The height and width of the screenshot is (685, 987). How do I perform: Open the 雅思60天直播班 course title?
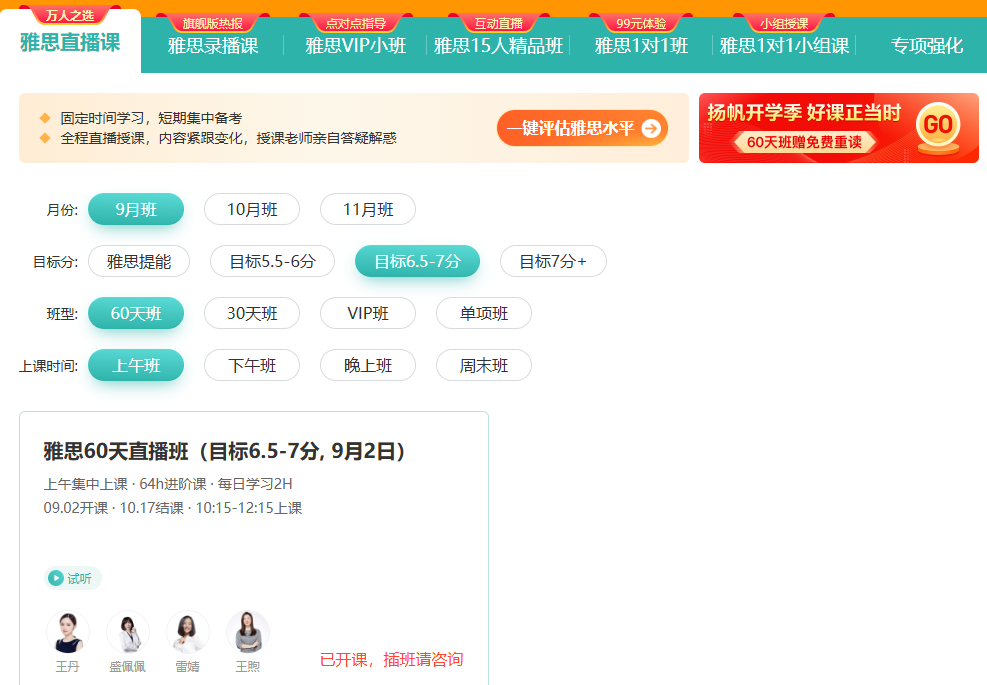tap(224, 451)
